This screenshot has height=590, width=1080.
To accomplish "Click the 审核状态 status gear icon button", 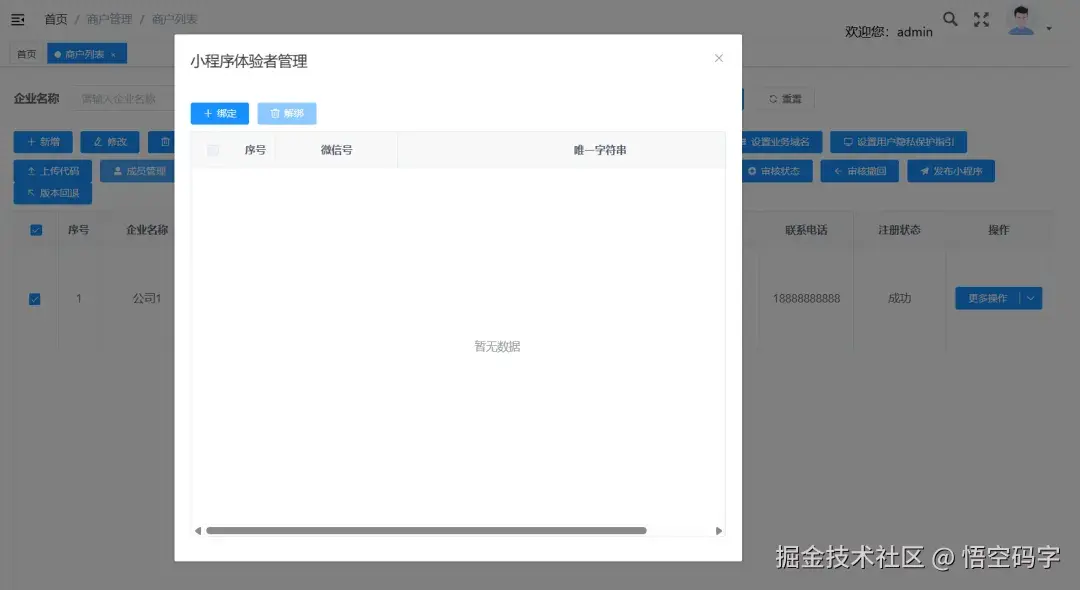I will (x=776, y=170).
